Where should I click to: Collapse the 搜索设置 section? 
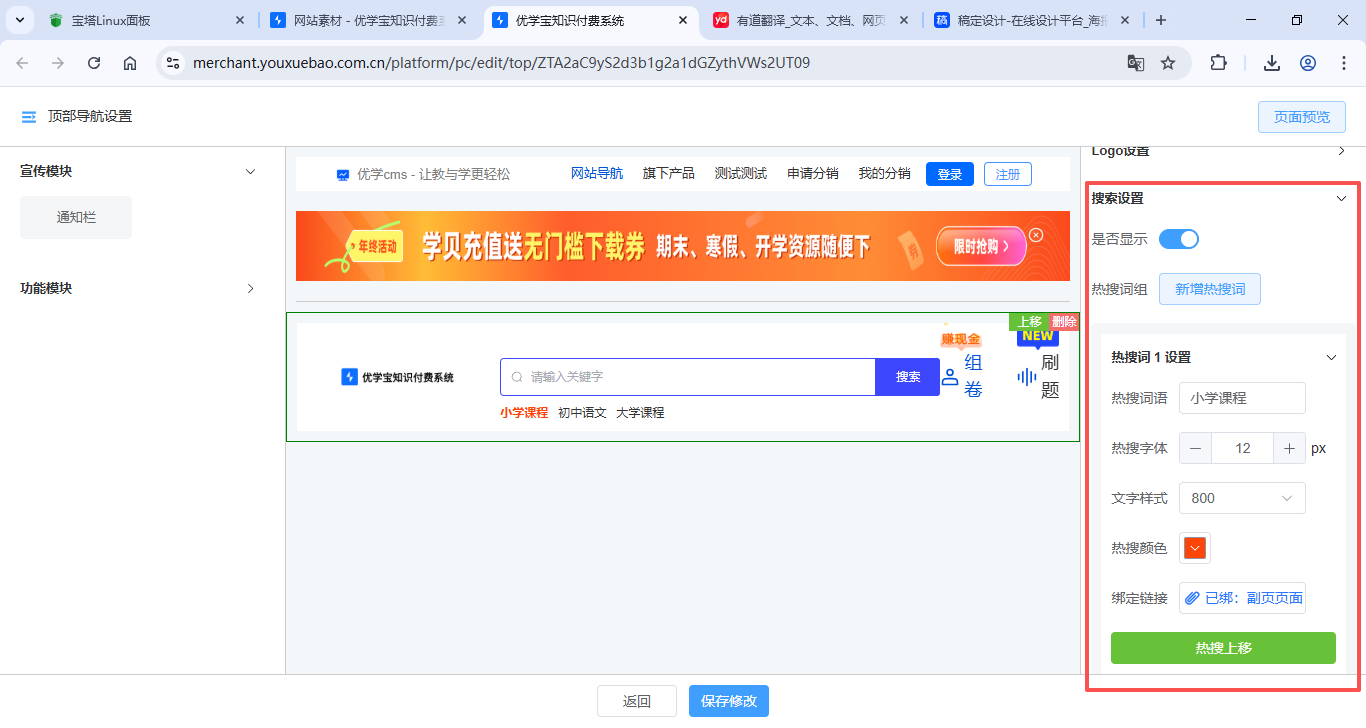click(1342, 199)
